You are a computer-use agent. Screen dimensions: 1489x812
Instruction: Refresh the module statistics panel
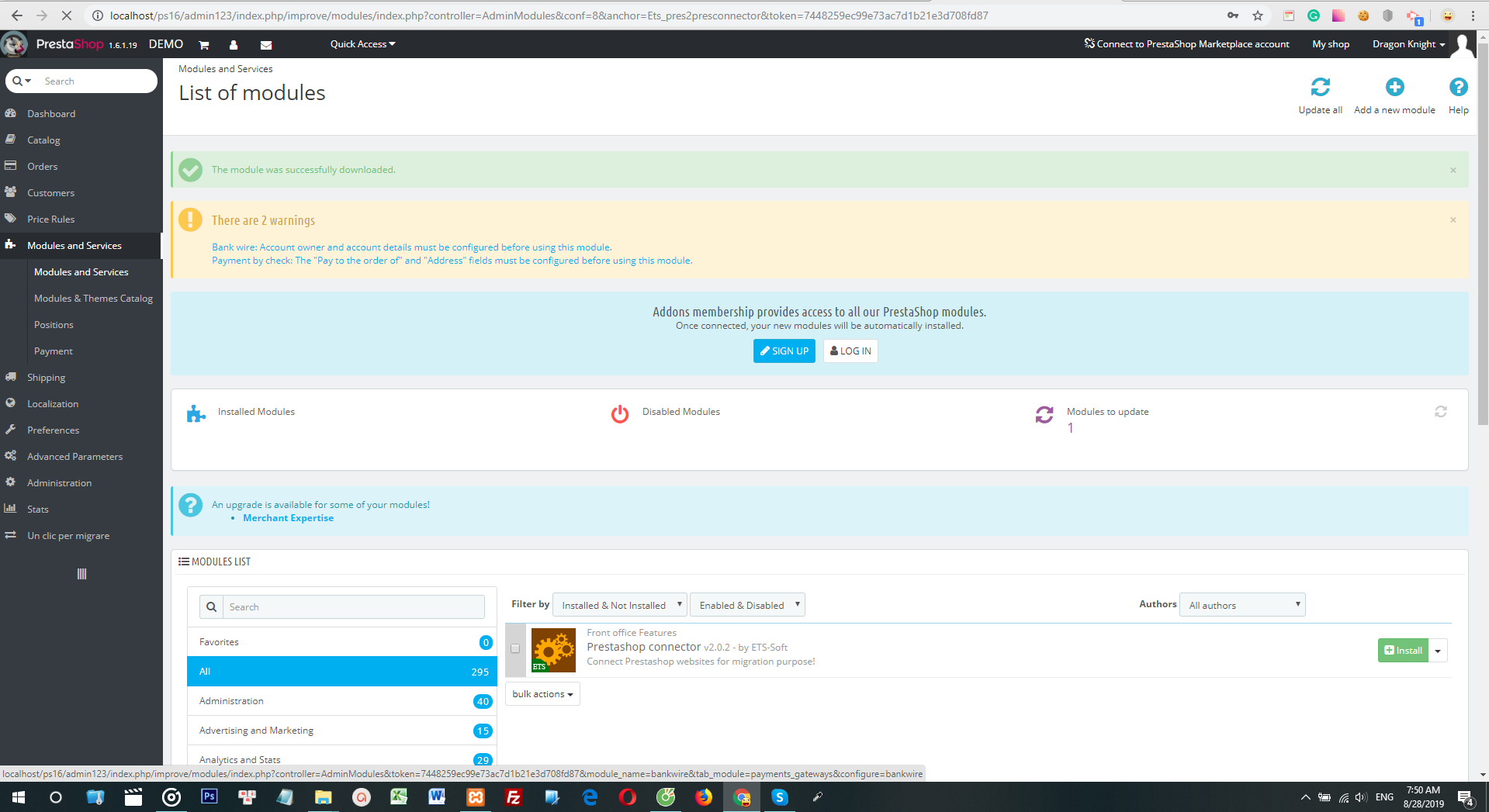pos(1441,412)
